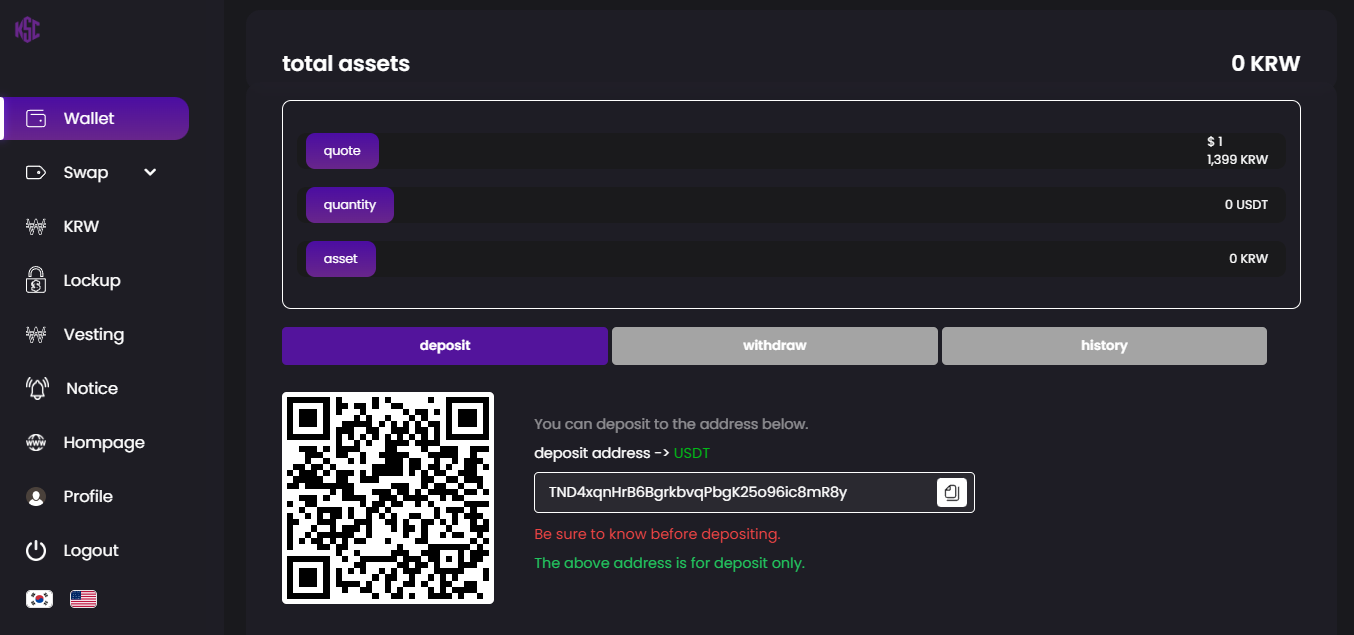This screenshot has height=635, width=1354.
Task: Click the Profile avatar icon
Action: 36,496
